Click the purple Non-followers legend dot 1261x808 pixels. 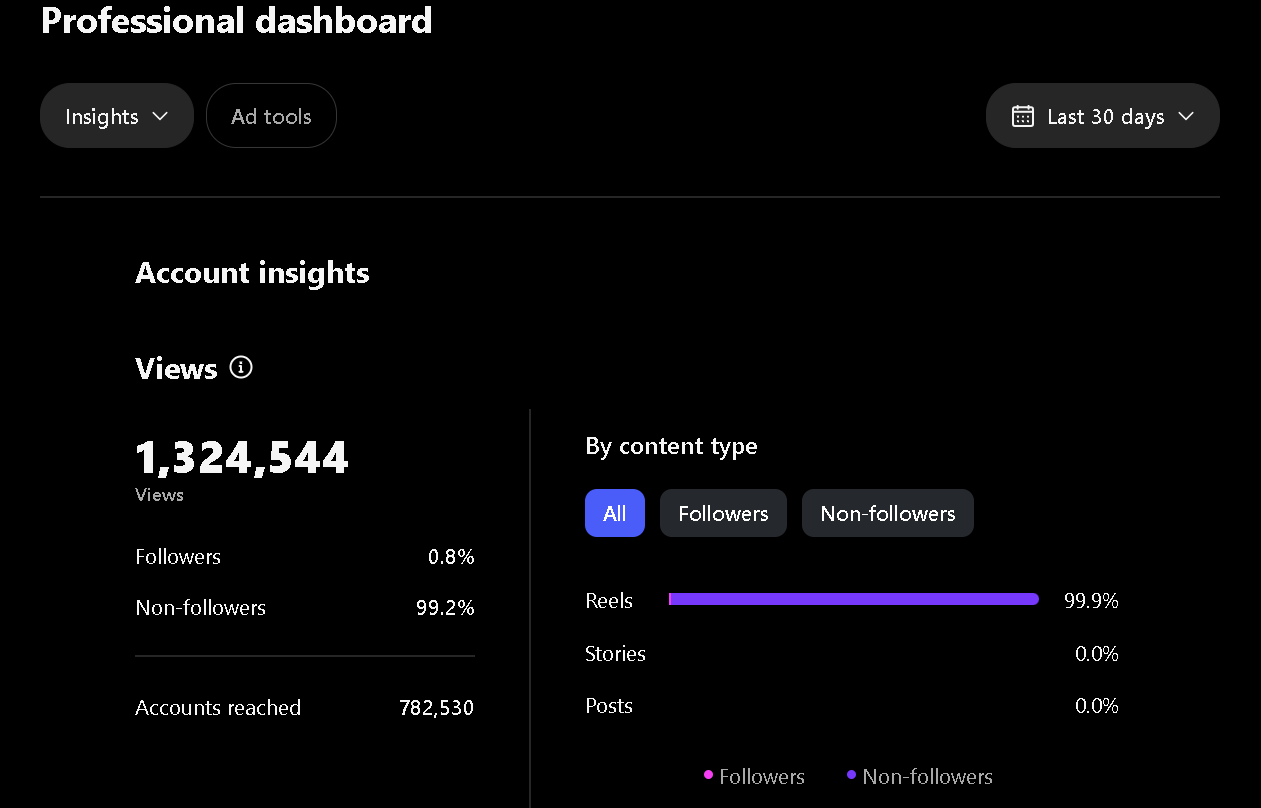(x=851, y=775)
